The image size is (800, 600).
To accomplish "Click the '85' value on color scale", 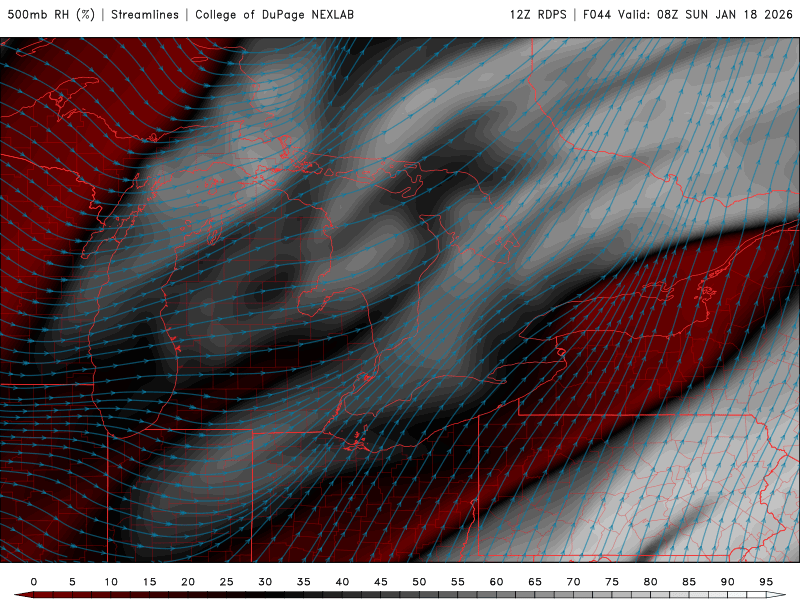I will 689,582.
